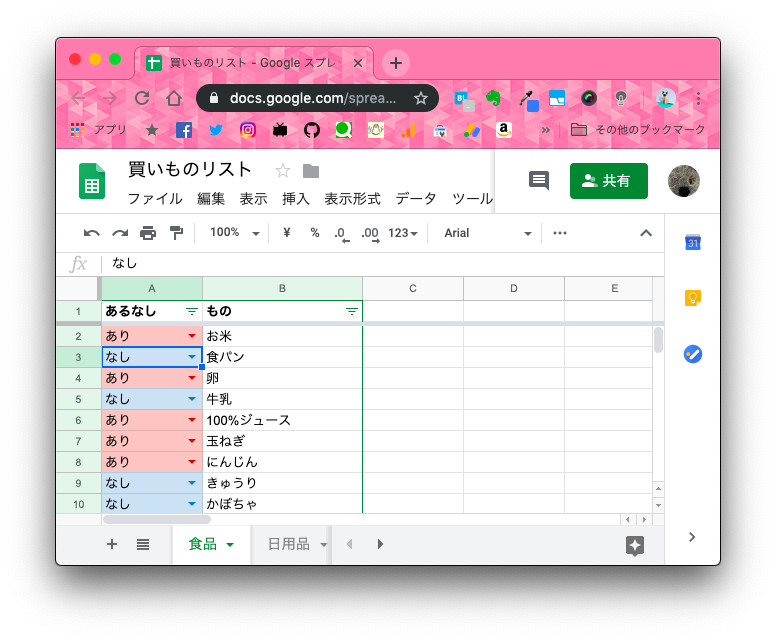
Task: Open データ menu
Action: 416,199
